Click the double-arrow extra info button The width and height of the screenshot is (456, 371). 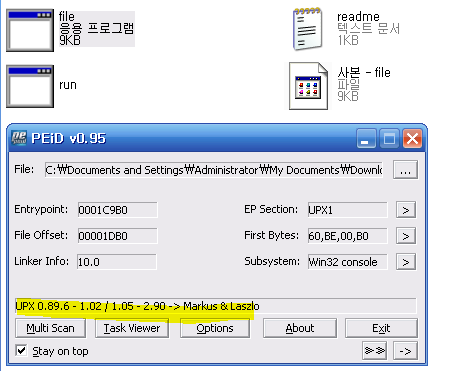pos(374,351)
